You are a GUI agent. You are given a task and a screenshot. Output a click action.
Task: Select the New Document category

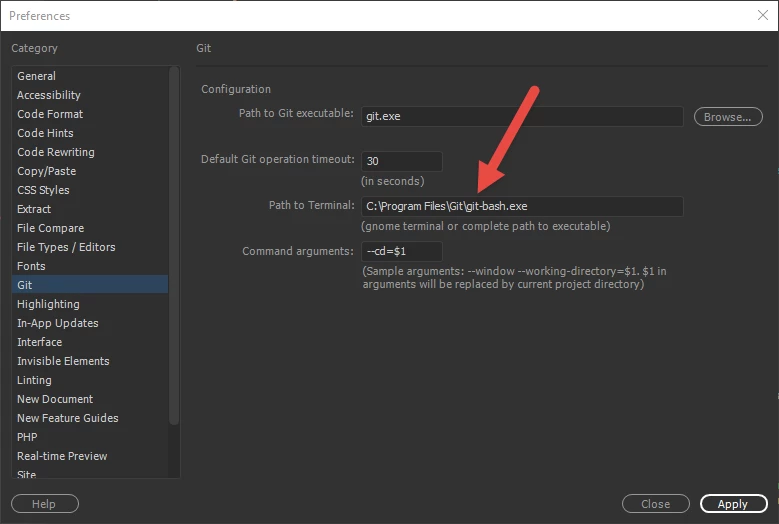click(90, 399)
